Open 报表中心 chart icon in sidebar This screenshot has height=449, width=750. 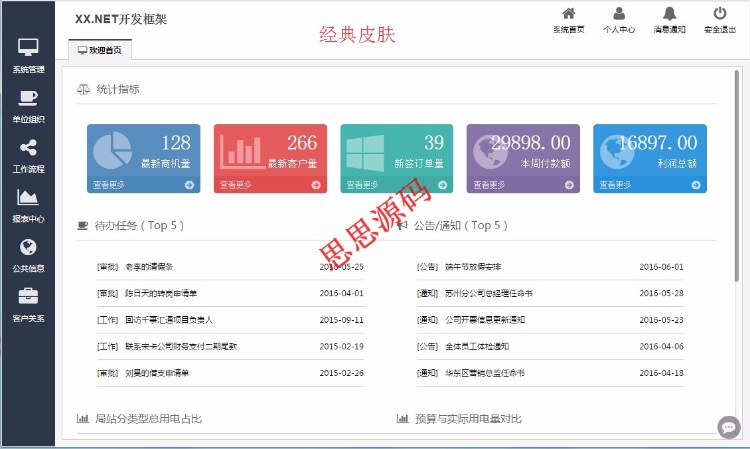[27, 204]
